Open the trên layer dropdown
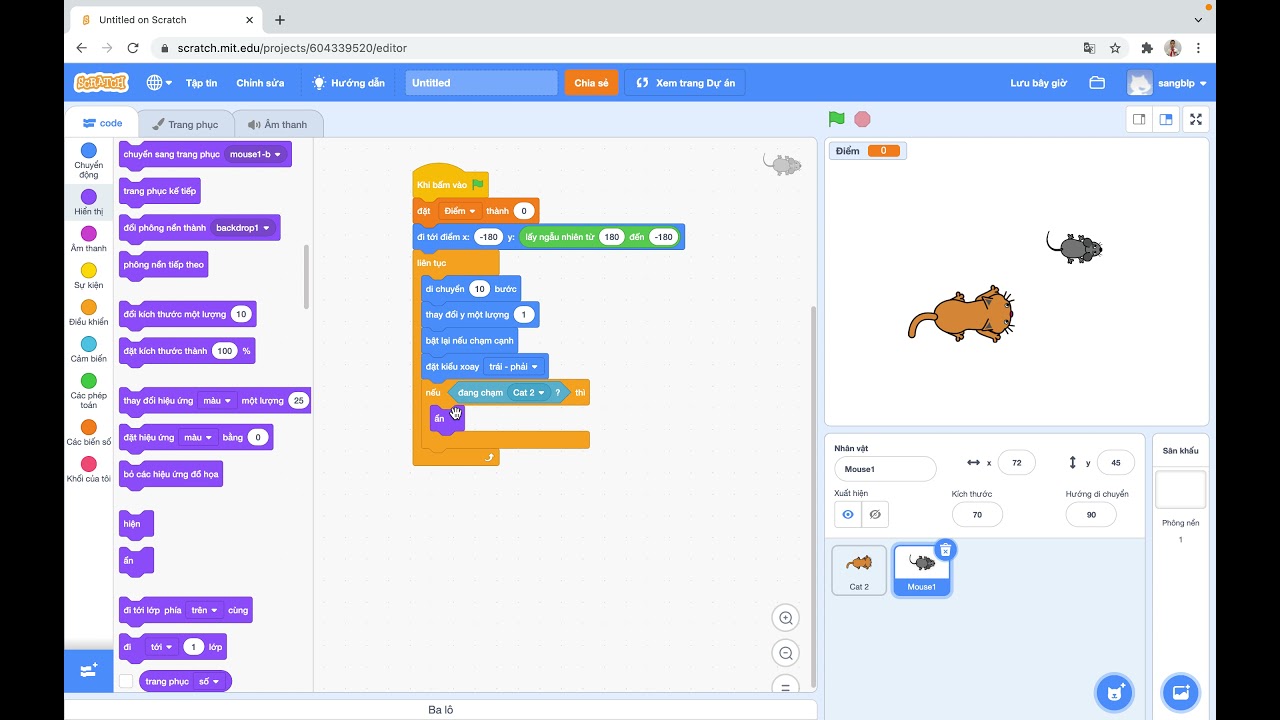 204,610
